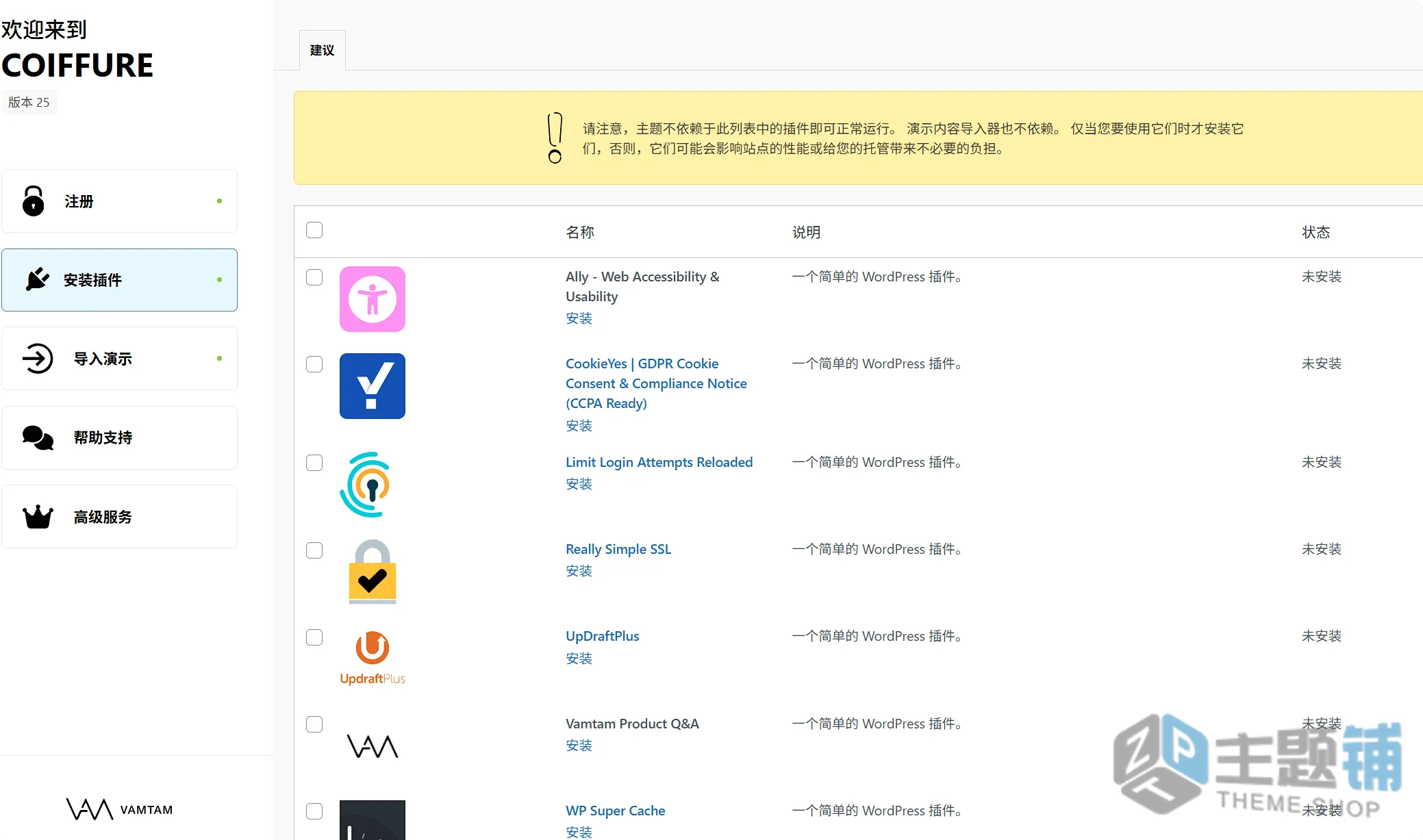Click the lock icon next to 注册
This screenshot has height=840, width=1423.
[x=33, y=201]
